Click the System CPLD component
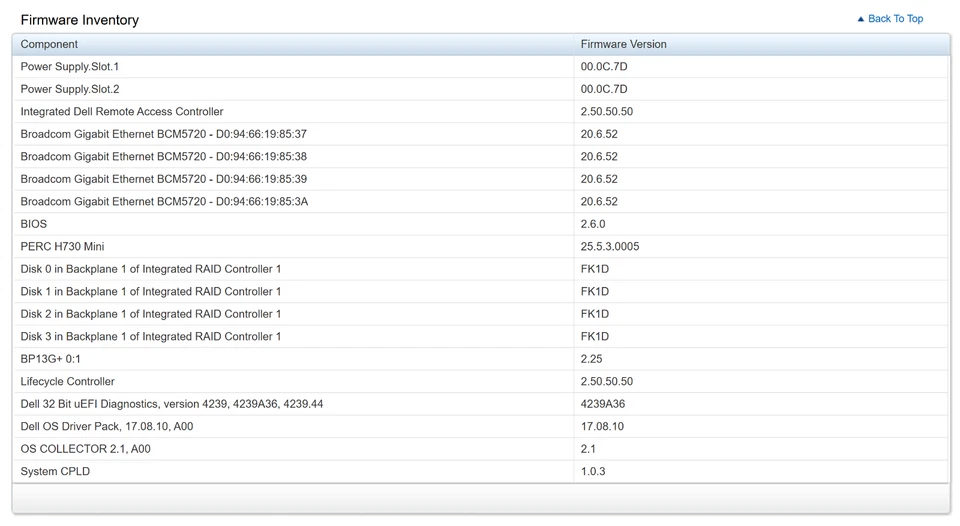960x526 pixels. pos(55,472)
